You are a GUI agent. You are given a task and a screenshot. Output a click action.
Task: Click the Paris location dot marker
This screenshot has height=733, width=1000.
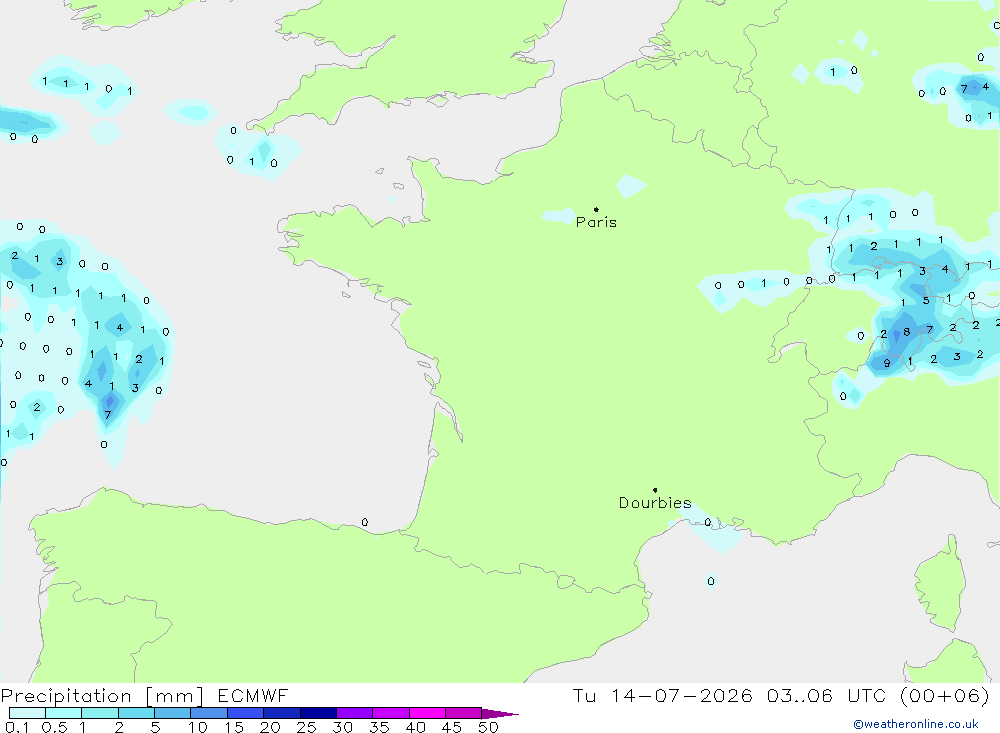pyautogui.click(x=596, y=209)
